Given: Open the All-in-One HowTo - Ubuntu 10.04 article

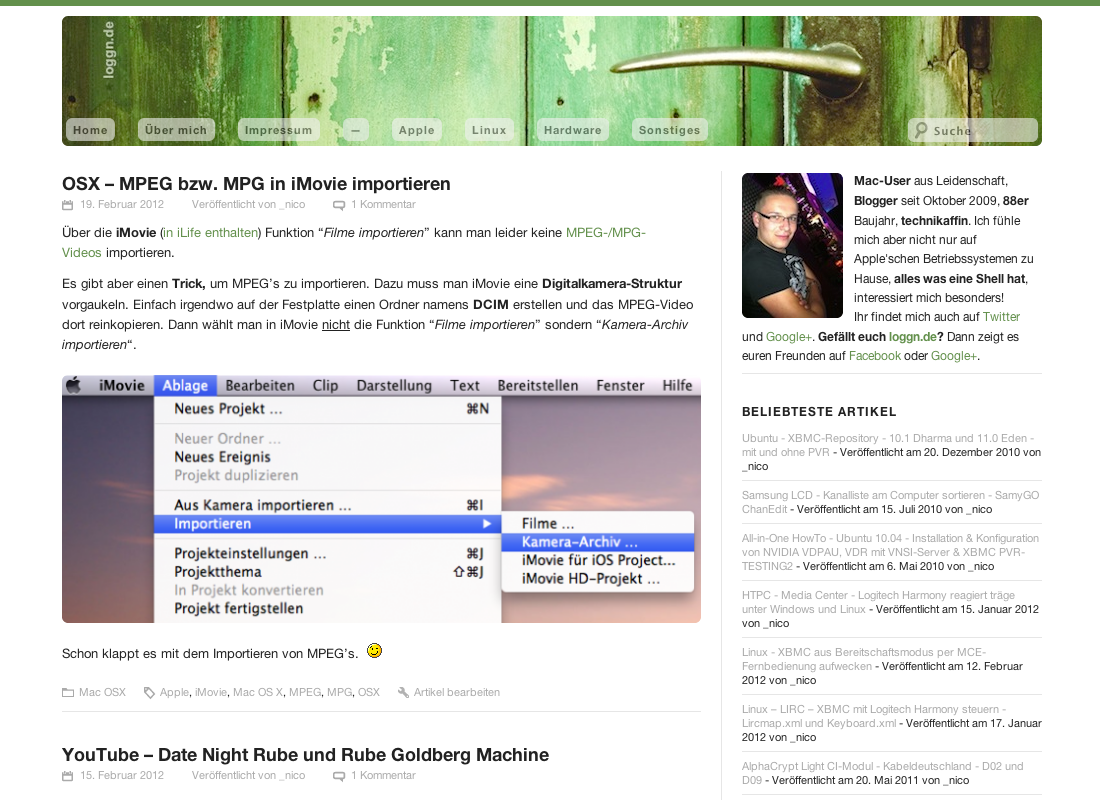Looking at the screenshot, I should (x=890, y=552).
